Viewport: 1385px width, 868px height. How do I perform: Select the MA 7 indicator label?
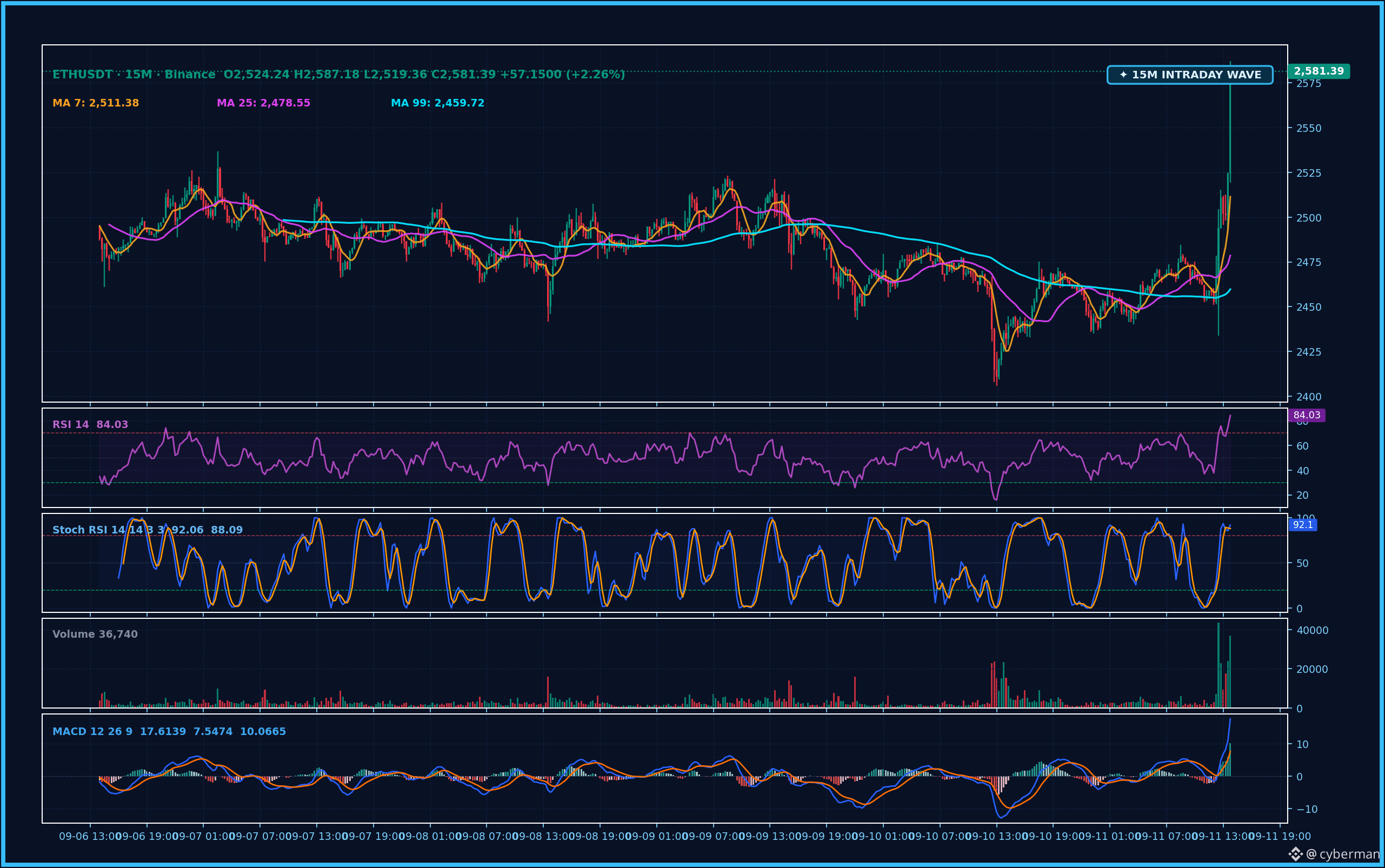pyautogui.click(x=96, y=103)
